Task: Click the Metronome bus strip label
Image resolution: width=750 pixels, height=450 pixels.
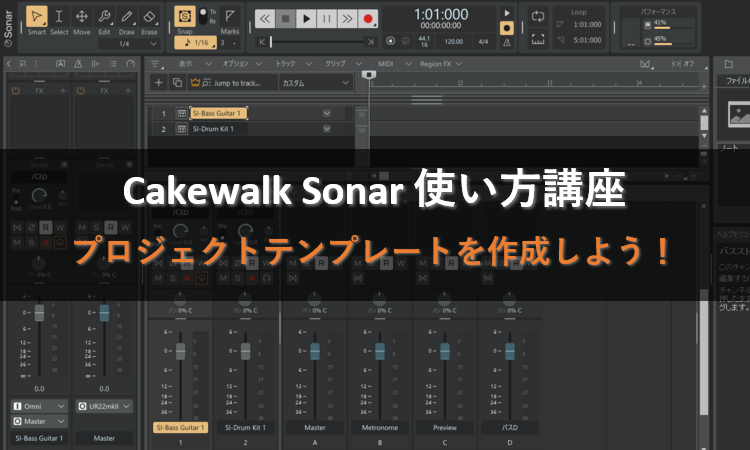Action: coord(378,427)
